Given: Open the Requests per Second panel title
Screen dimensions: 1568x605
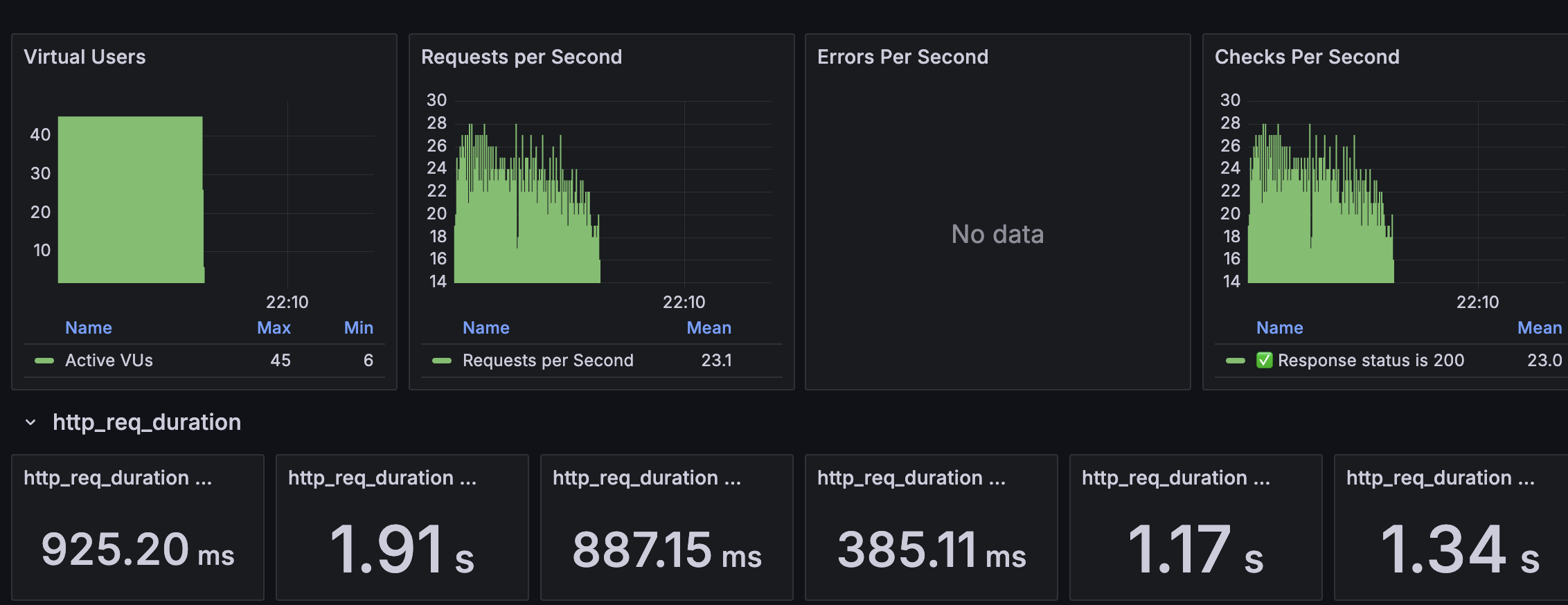Looking at the screenshot, I should click(x=522, y=57).
